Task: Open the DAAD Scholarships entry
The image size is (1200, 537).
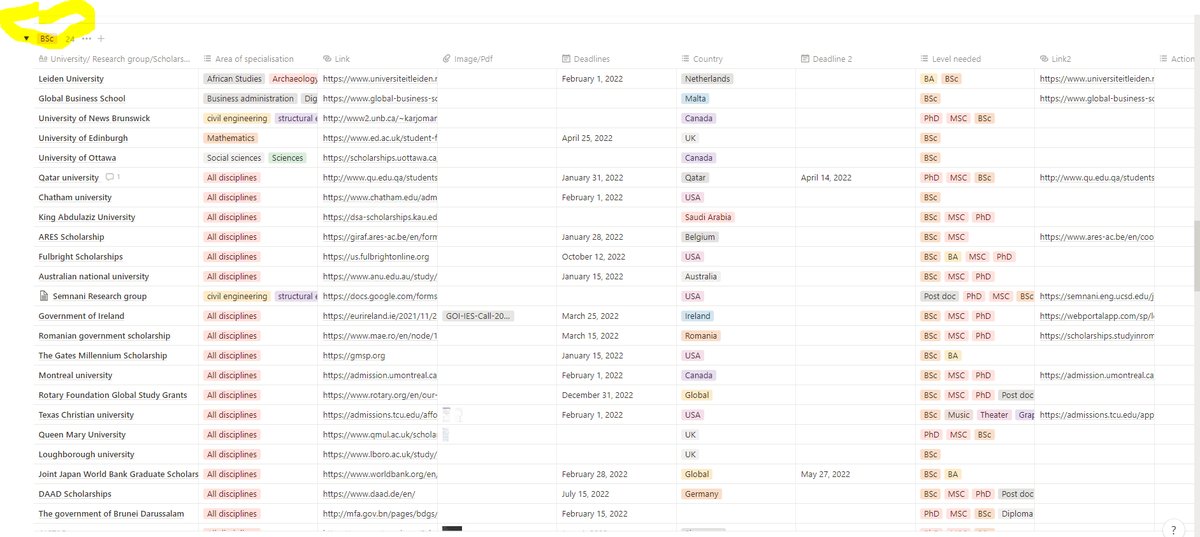Action: [x=75, y=494]
